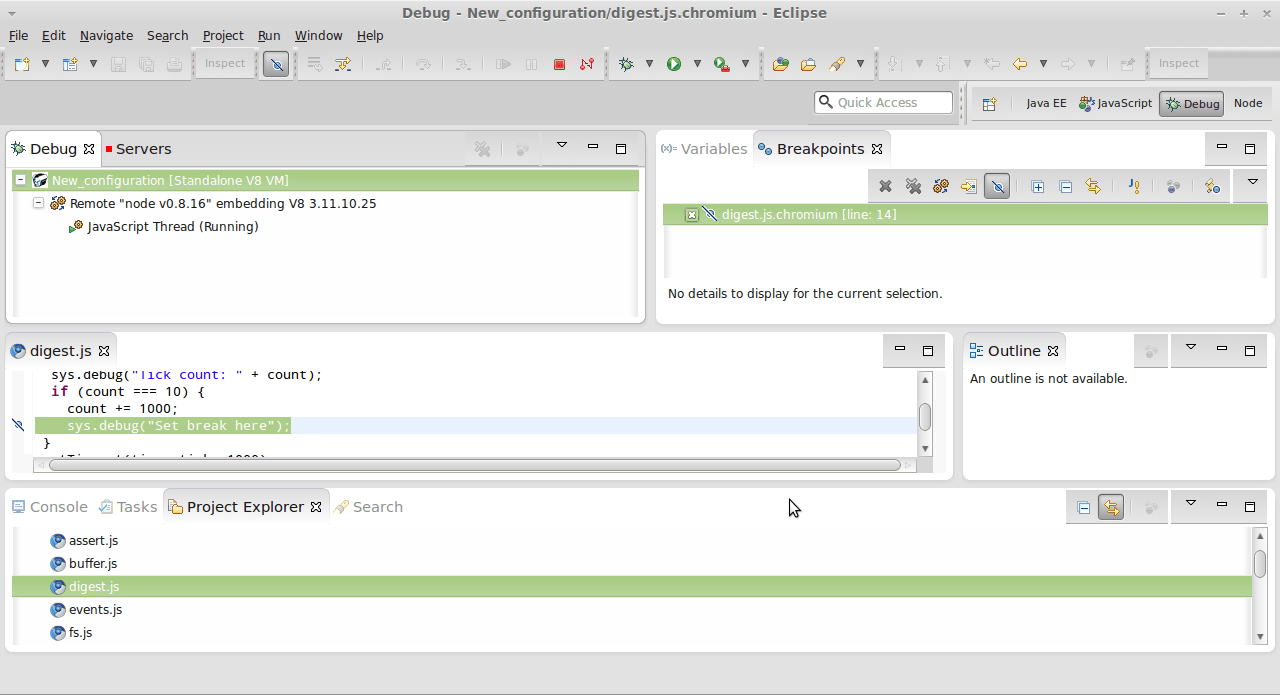Open the New dropdown arrow in toolbar

click(45, 64)
